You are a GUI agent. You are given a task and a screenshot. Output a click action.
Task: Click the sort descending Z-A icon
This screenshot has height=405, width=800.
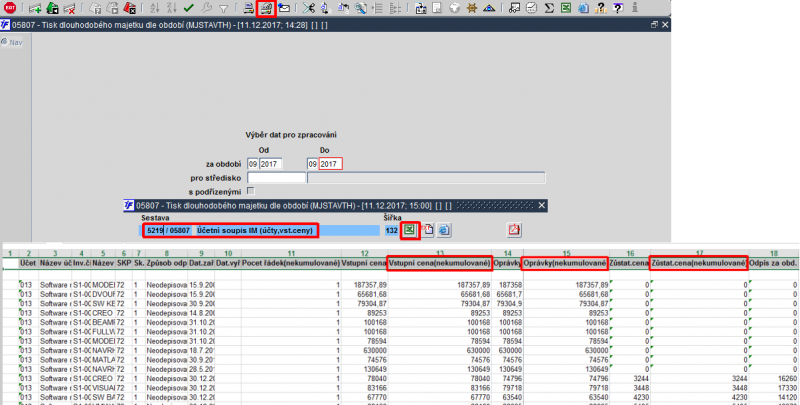coord(171,8)
